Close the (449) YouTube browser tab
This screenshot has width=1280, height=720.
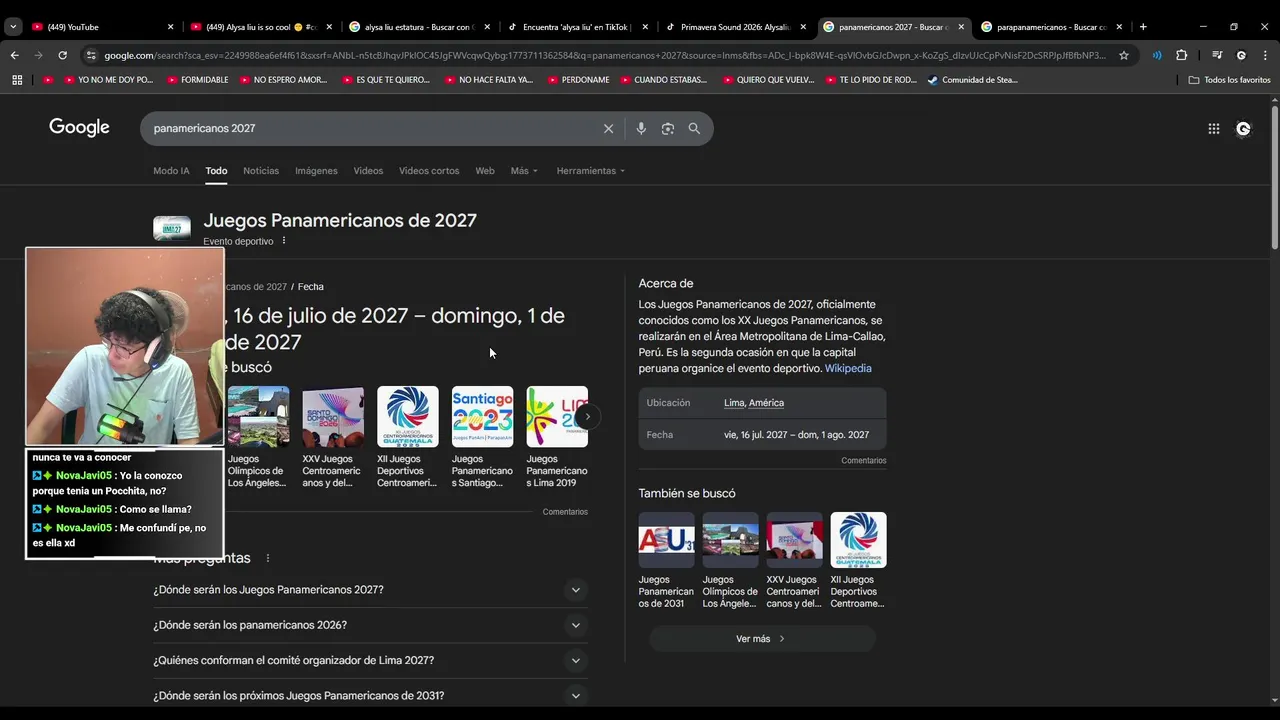(x=170, y=27)
